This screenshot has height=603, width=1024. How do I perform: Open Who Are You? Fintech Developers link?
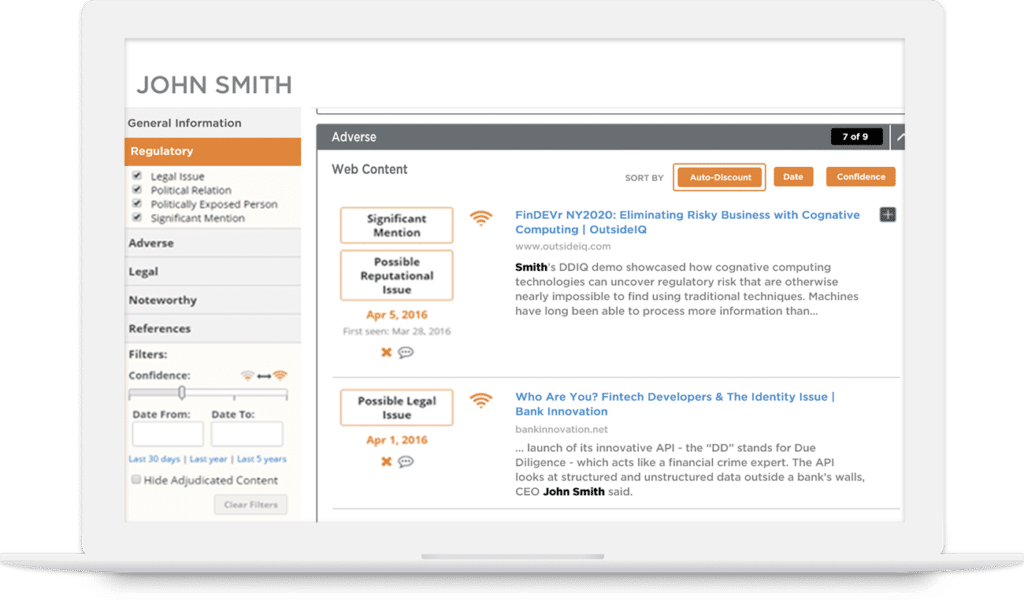(x=675, y=404)
